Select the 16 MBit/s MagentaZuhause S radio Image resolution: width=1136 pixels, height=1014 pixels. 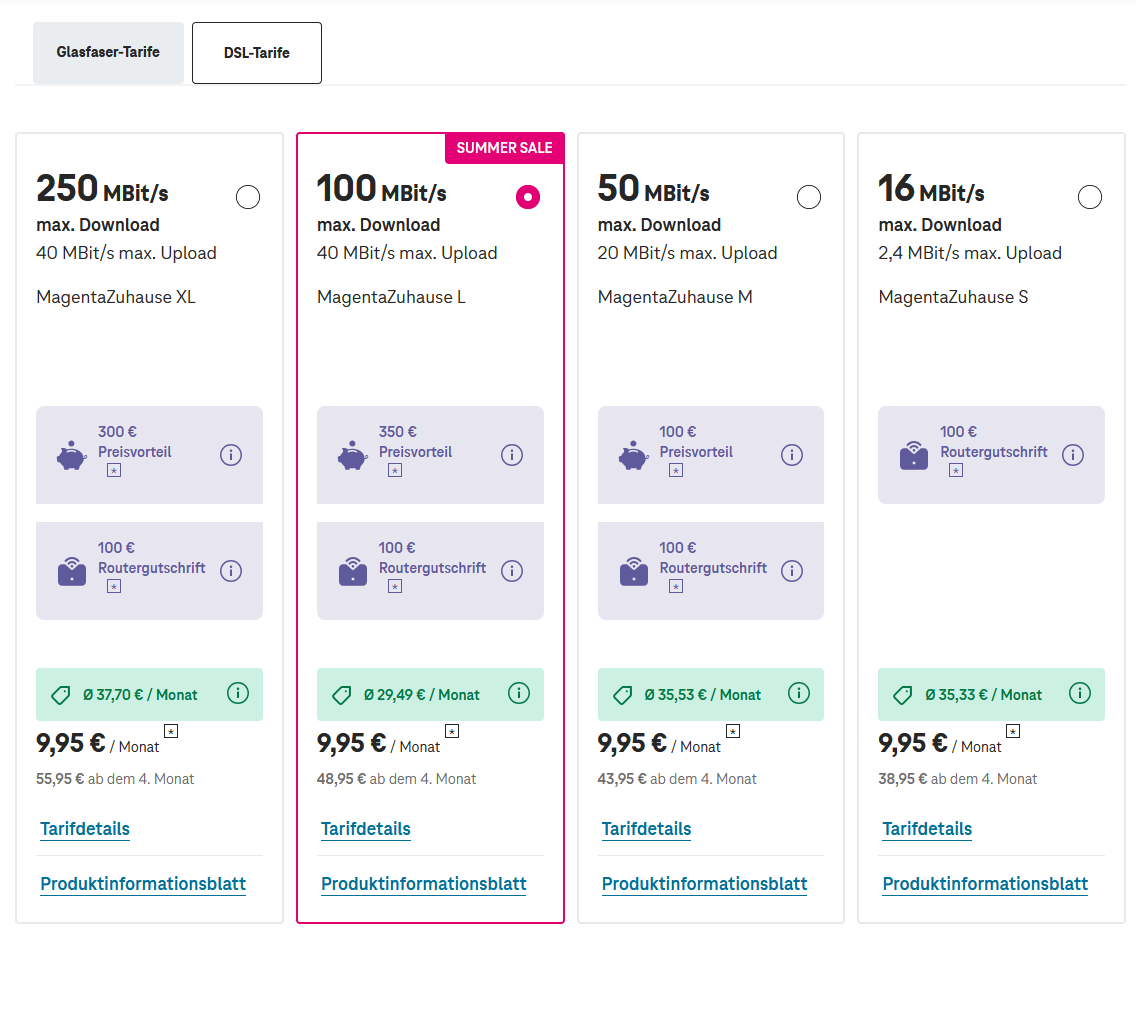(x=1090, y=197)
